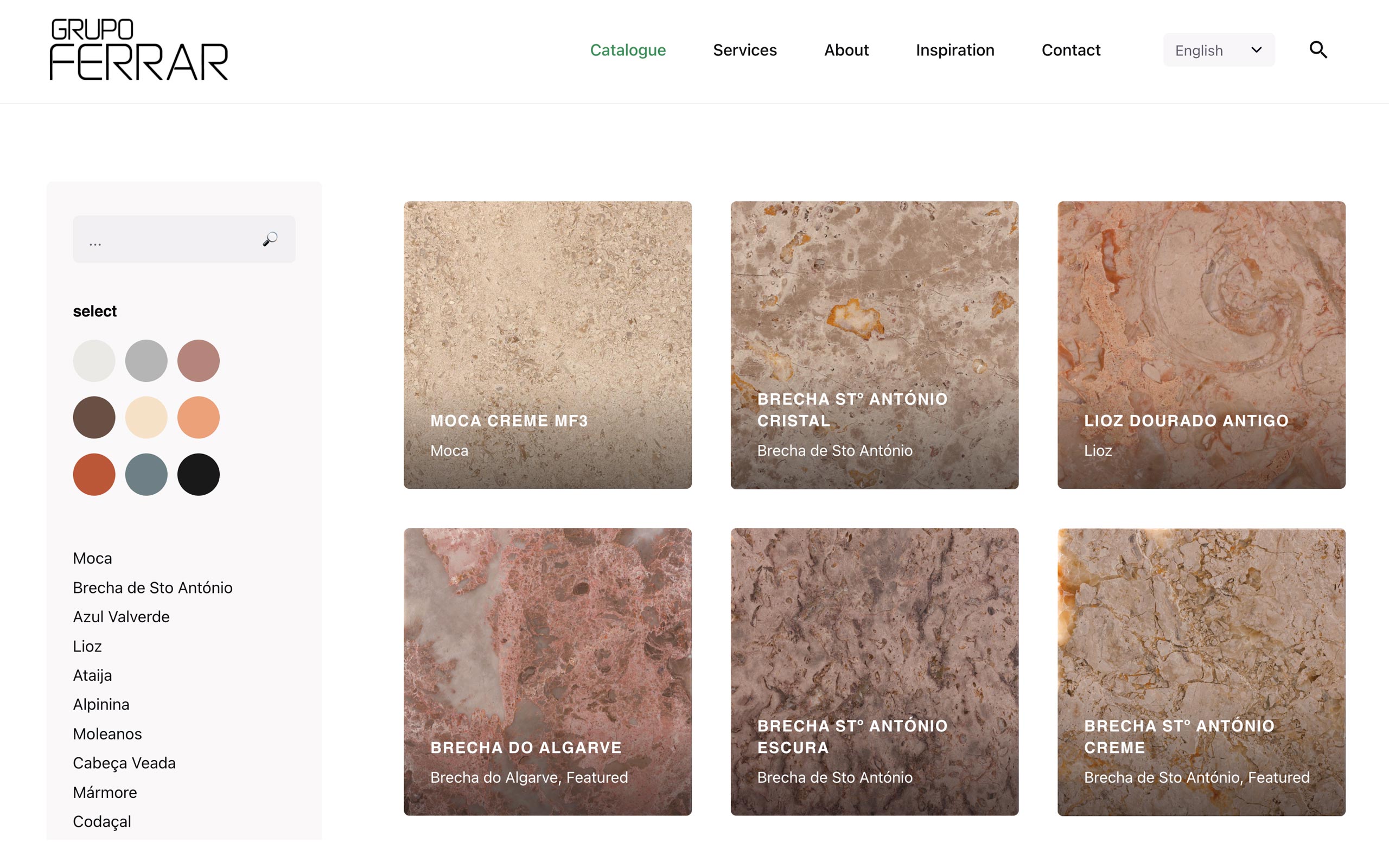Open the Inspiration menu item
Screen dimensions: 1389x868
(x=955, y=50)
